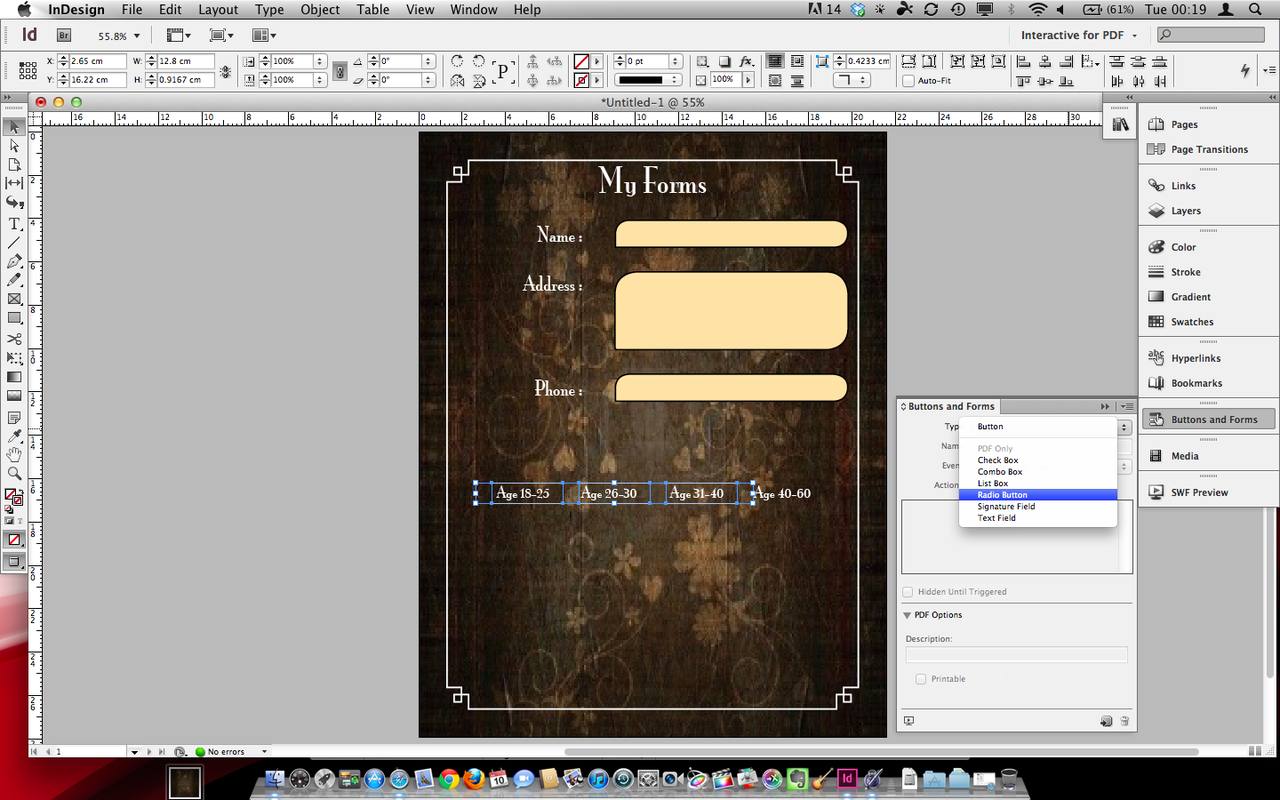Image resolution: width=1280 pixels, height=800 pixels.
Task: Click the stroke swatch in control bar
Action: point(581,80)
